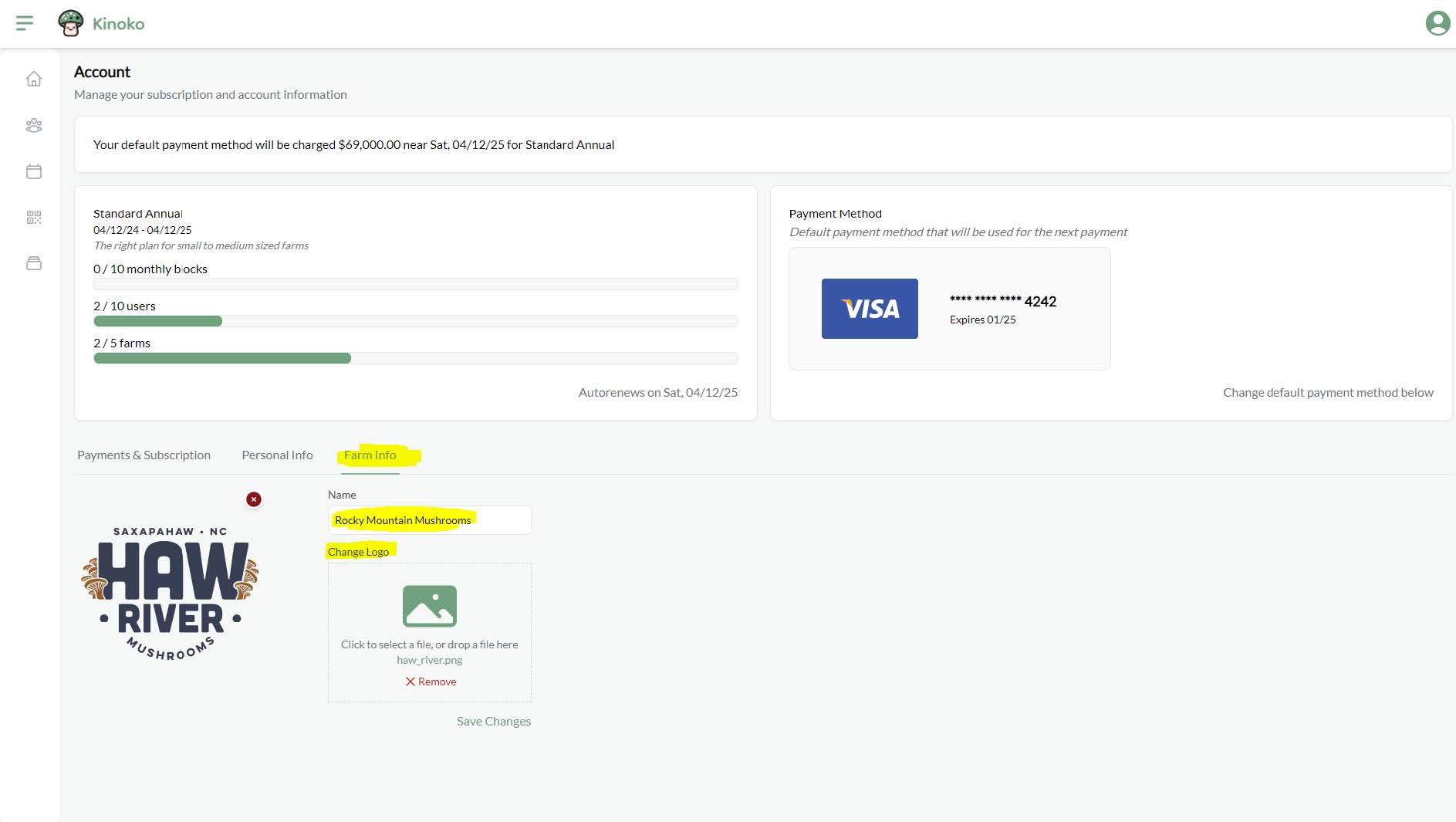Open the hamburger navigation menu
This screenshot has width=1456, height=822.
point(25,23)
